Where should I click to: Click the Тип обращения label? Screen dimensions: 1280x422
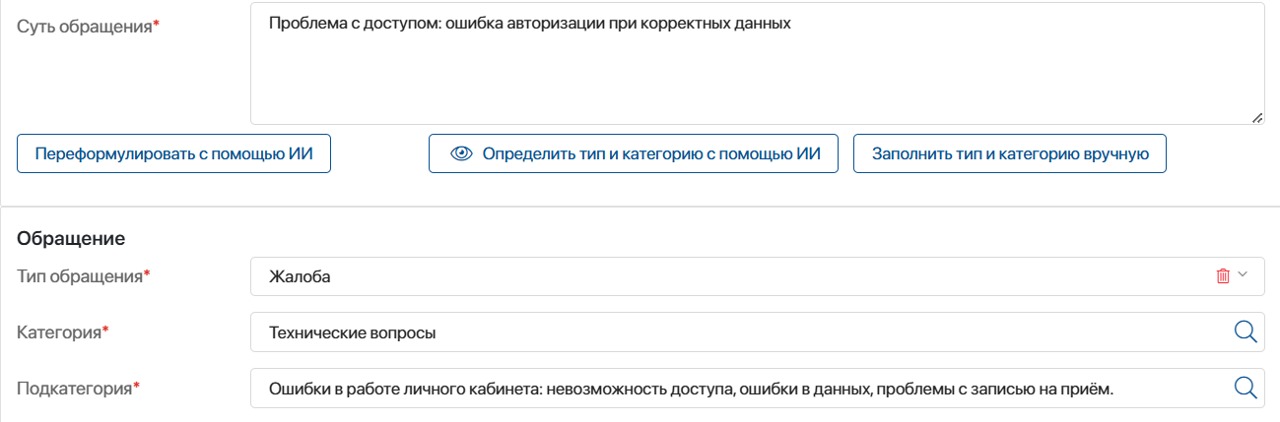(x=80, y=275)
